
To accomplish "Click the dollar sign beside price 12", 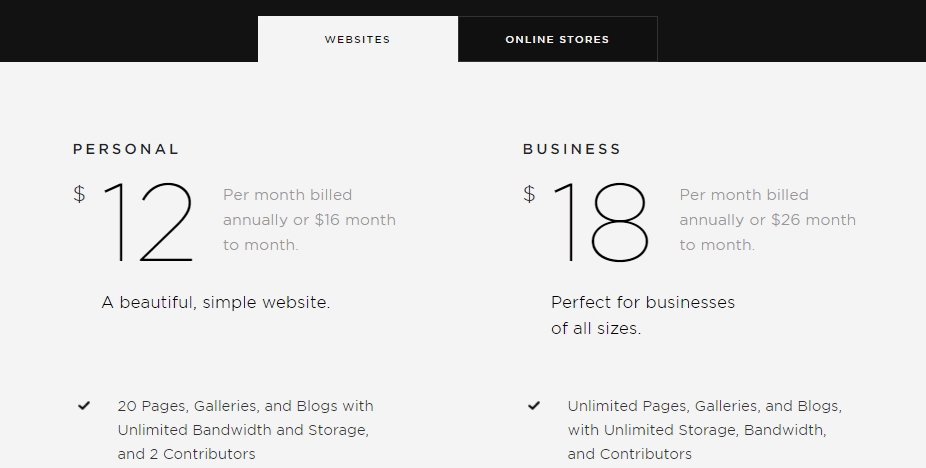I will tap(80, 194).
